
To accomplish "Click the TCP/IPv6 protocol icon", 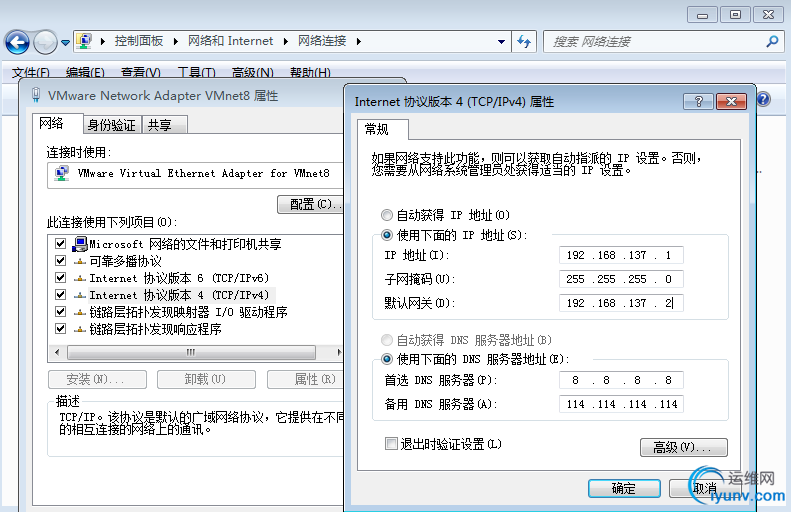I will coord(80,278).
